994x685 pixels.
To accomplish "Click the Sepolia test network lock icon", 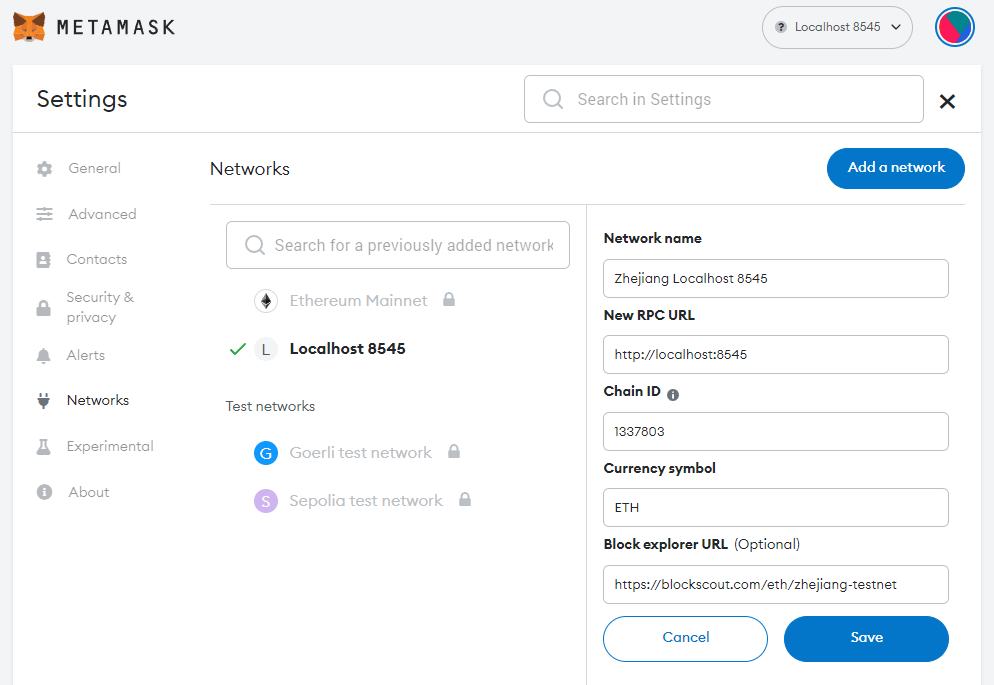I will pos(464,500).
